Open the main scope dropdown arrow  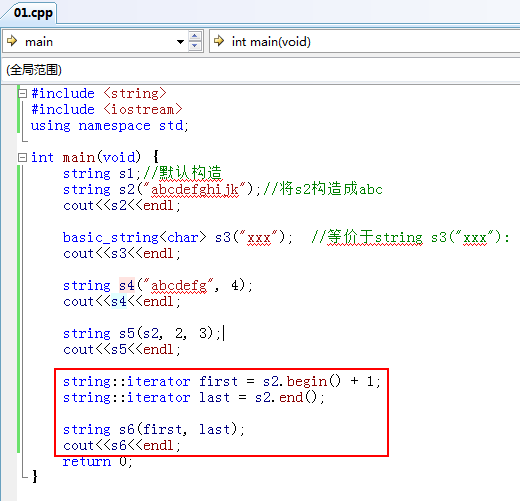coord(180,42)
